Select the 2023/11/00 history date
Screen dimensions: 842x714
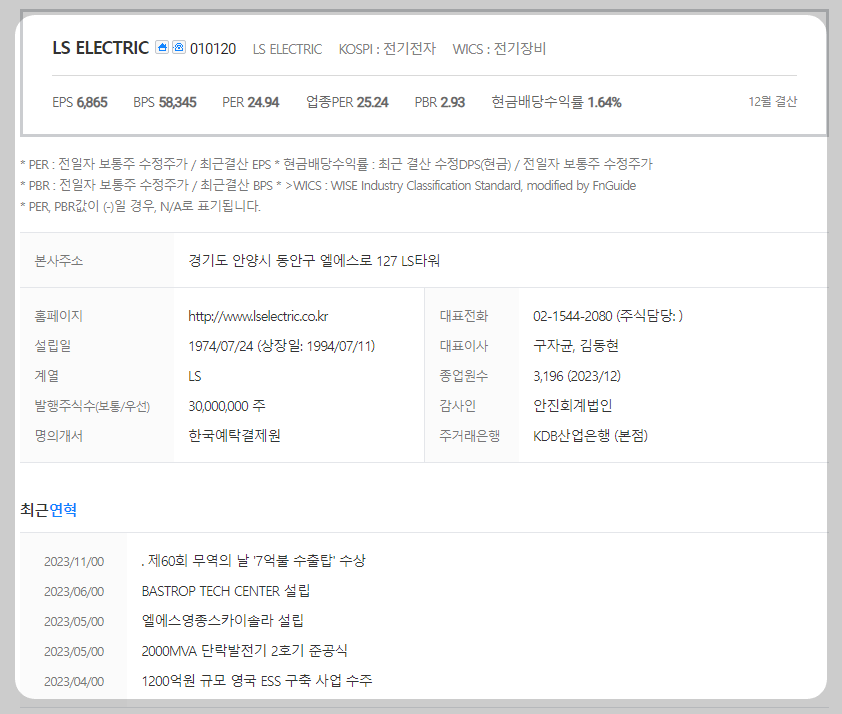click(x=74, y=562)
